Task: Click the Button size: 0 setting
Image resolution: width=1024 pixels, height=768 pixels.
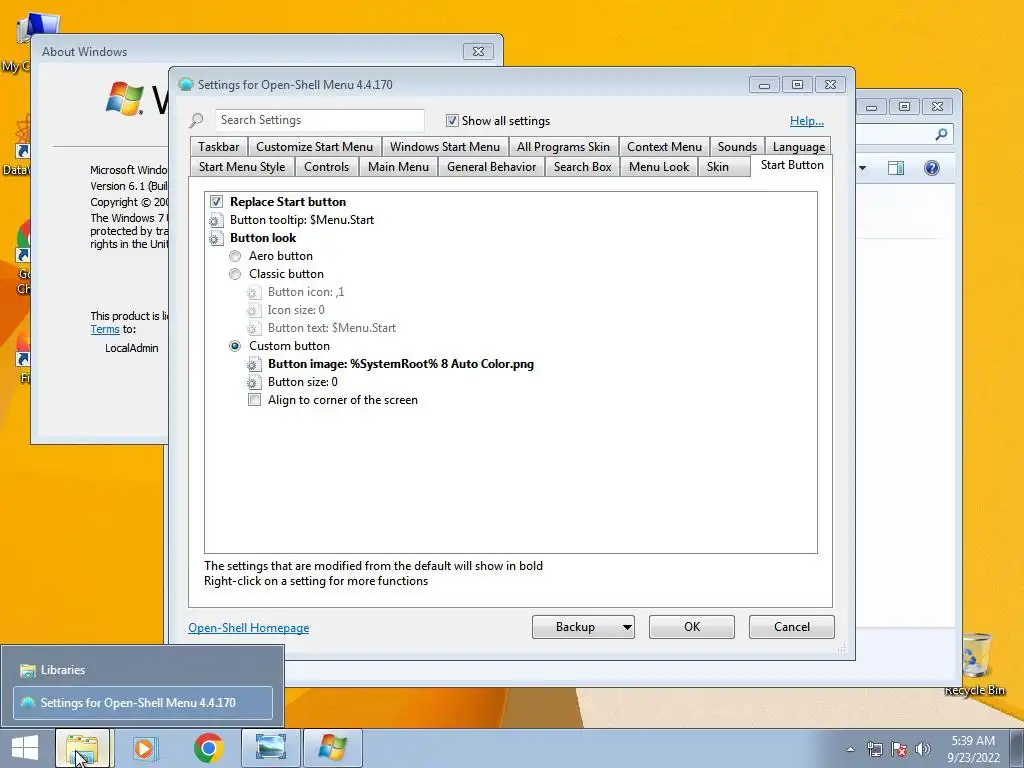Action: tap(303, 382)
